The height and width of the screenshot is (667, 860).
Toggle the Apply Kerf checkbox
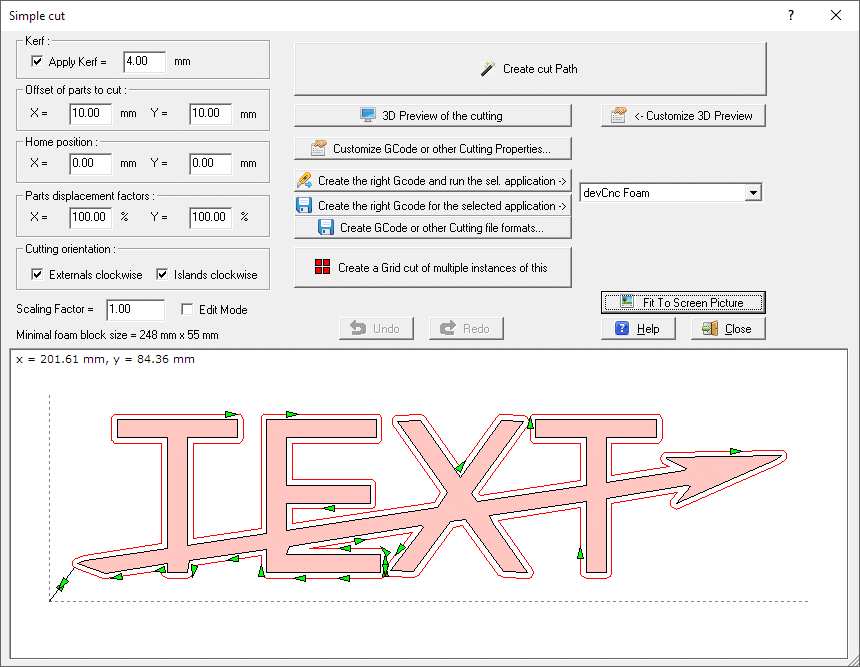coord(37,61)
